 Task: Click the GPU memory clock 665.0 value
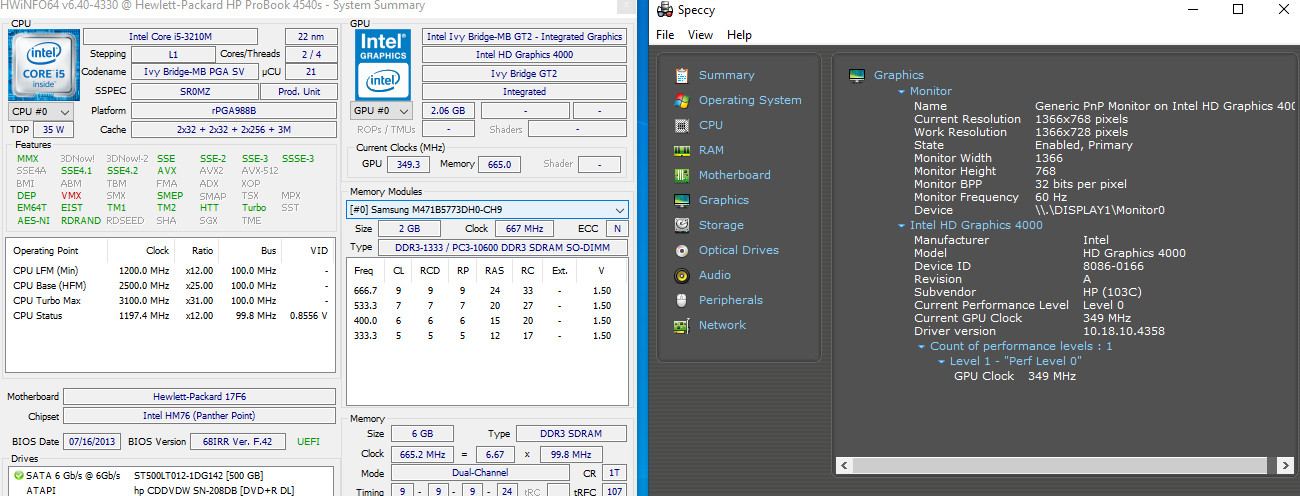point(499,164)
